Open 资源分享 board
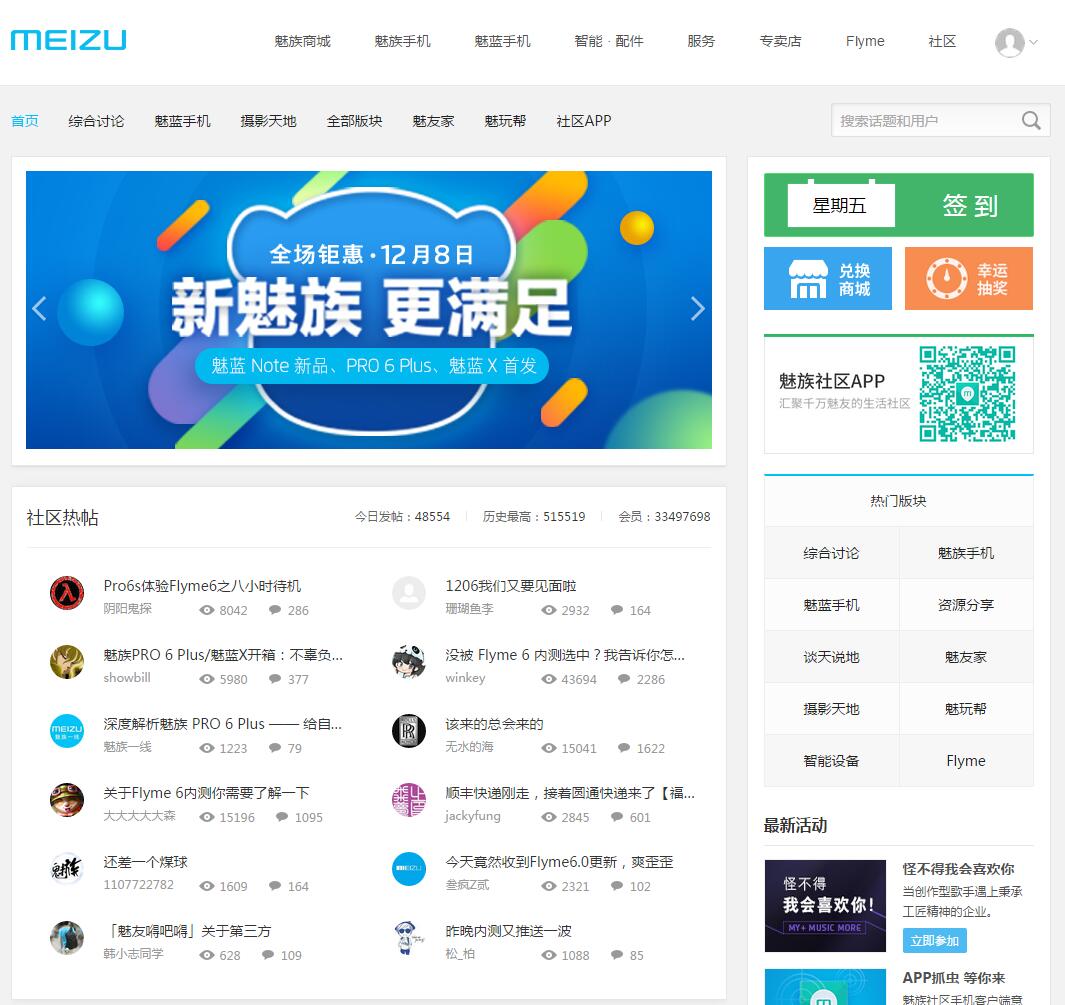Image resolution: width=1065 pixels, height=1005 pixels. point(966,604)
